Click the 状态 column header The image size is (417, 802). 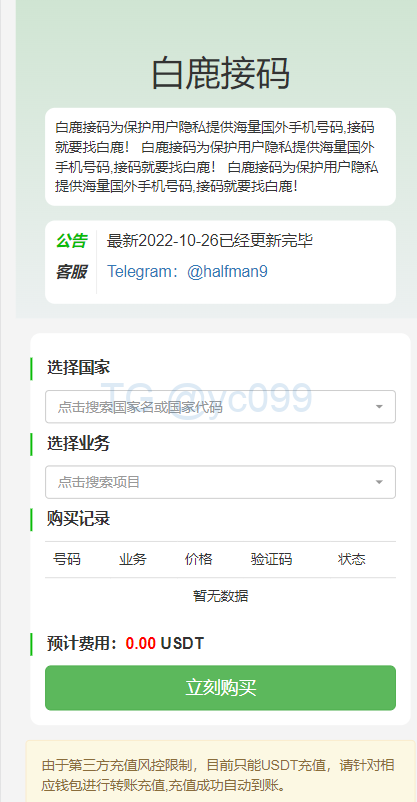point(352,559)
